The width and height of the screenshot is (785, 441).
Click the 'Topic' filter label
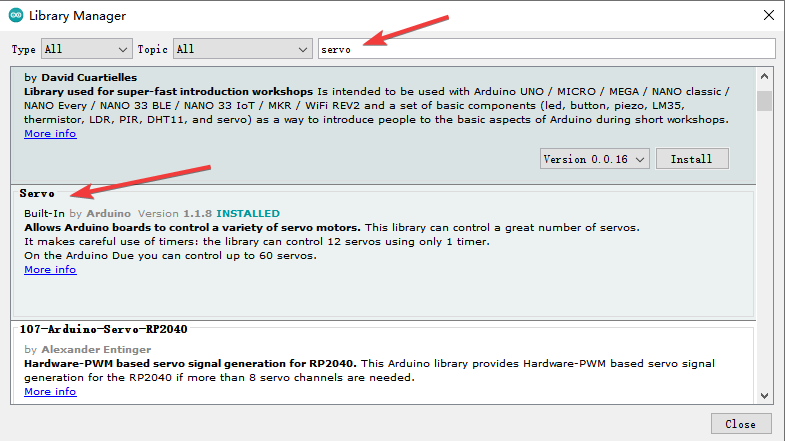[x=153, y=50]
